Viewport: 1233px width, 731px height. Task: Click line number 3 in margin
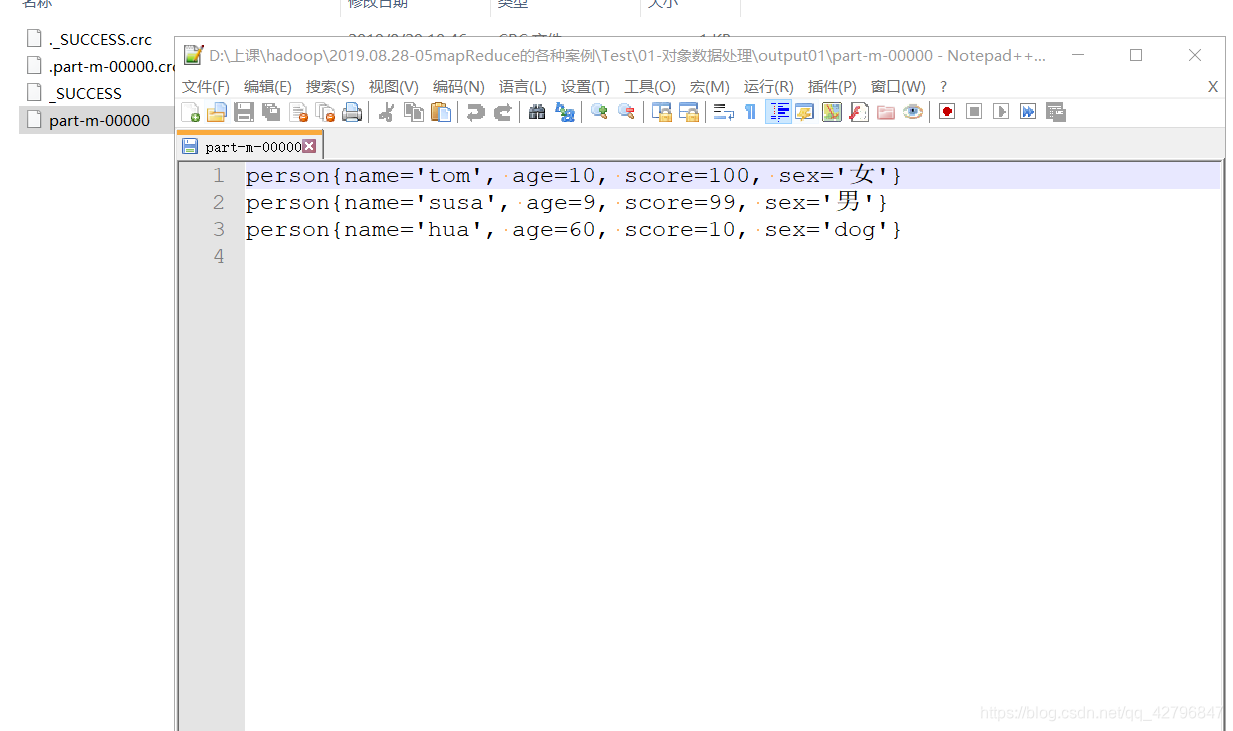click(218, 230)
